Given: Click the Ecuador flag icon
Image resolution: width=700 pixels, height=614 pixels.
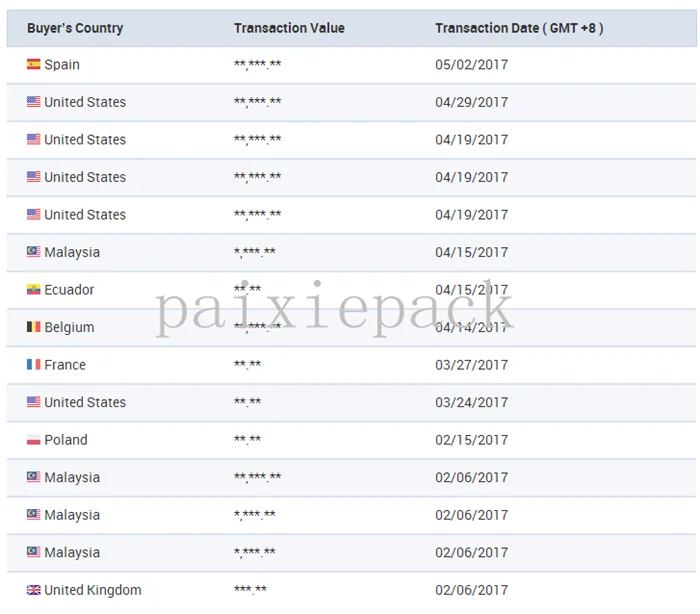Looking at the screenshot, I should click(33, 290).
